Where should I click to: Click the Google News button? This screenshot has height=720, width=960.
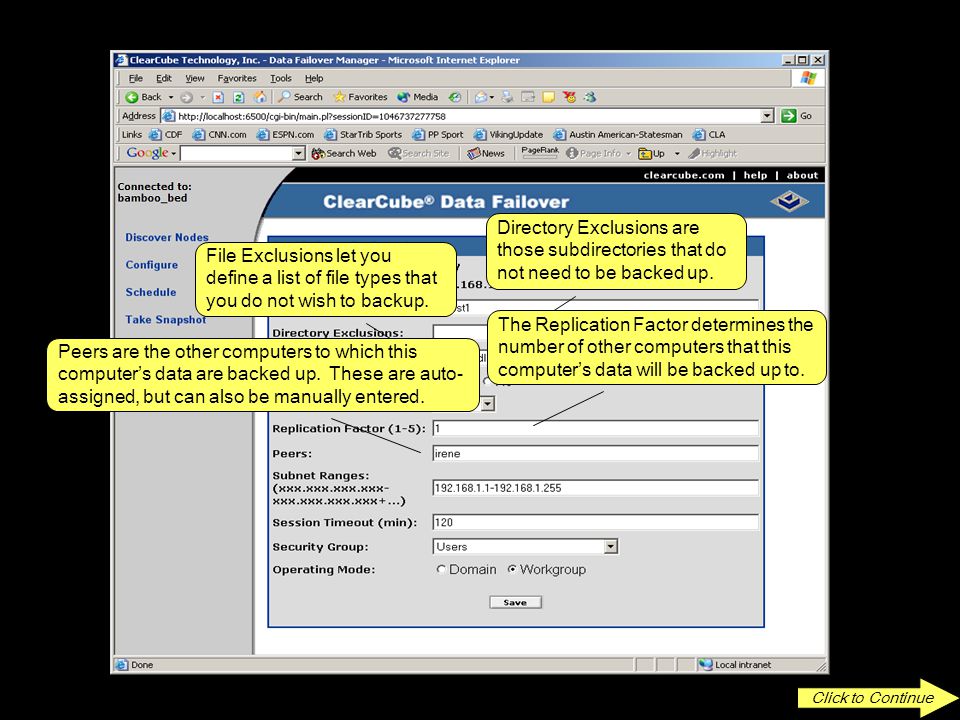(x=486, y=153)
